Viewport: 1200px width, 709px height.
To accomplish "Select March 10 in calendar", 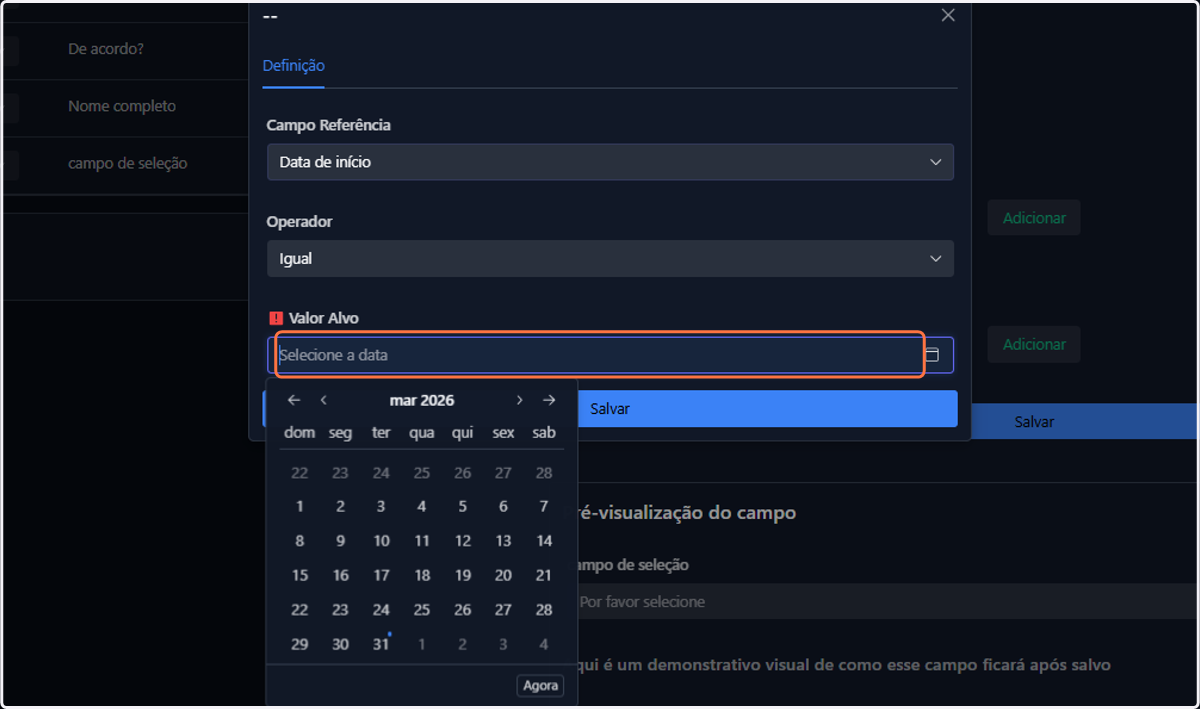I will point(381,541).
